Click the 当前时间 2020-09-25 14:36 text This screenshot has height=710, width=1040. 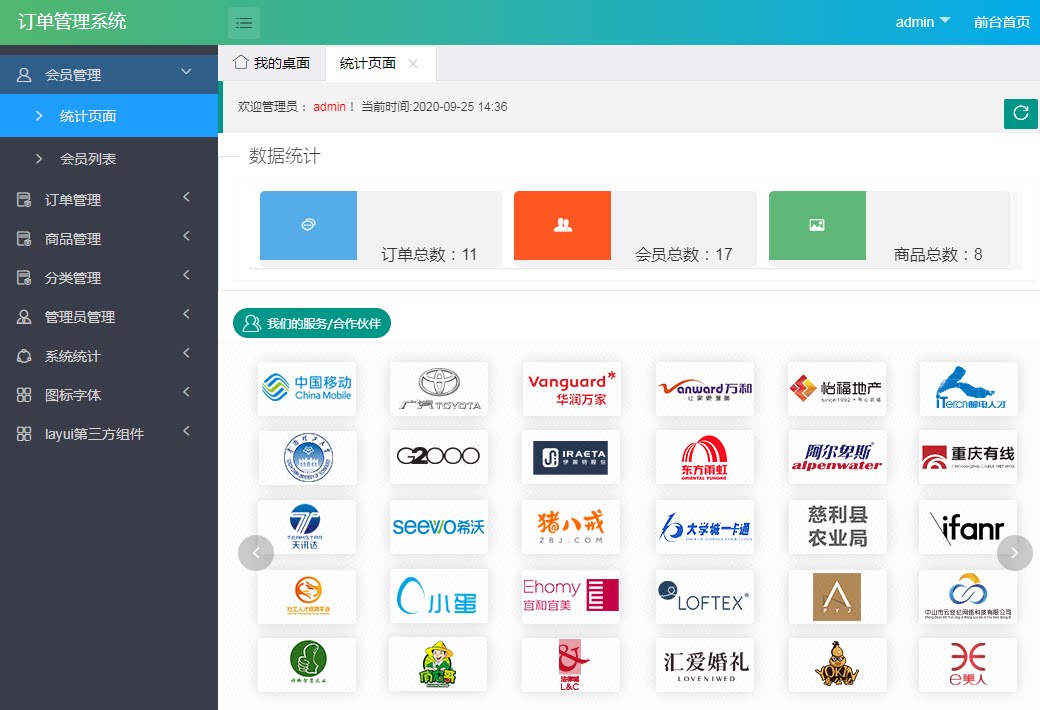coord(434,107)
